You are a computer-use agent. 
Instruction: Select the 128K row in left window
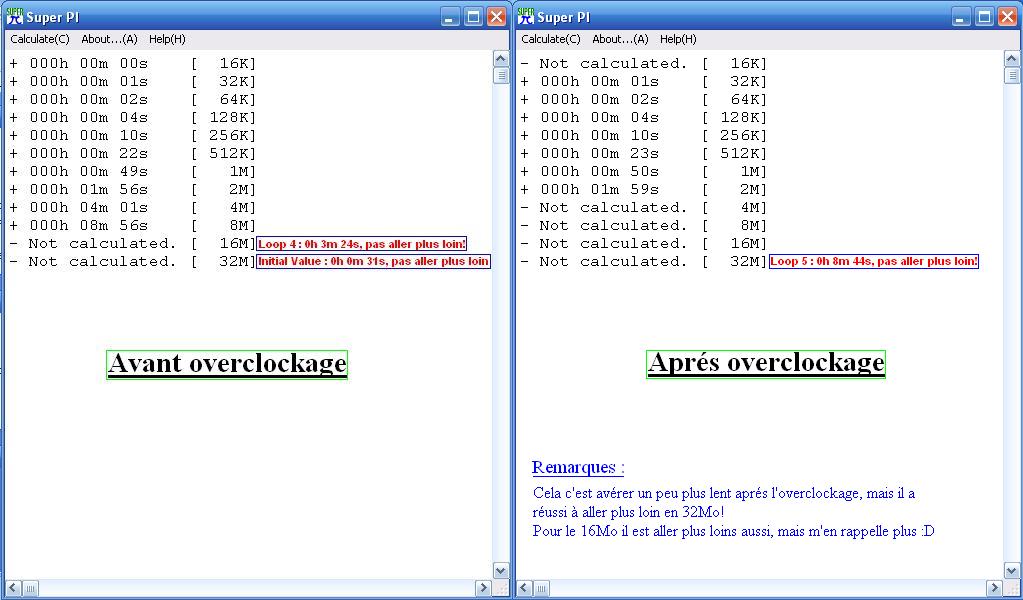tap(132, 117)
